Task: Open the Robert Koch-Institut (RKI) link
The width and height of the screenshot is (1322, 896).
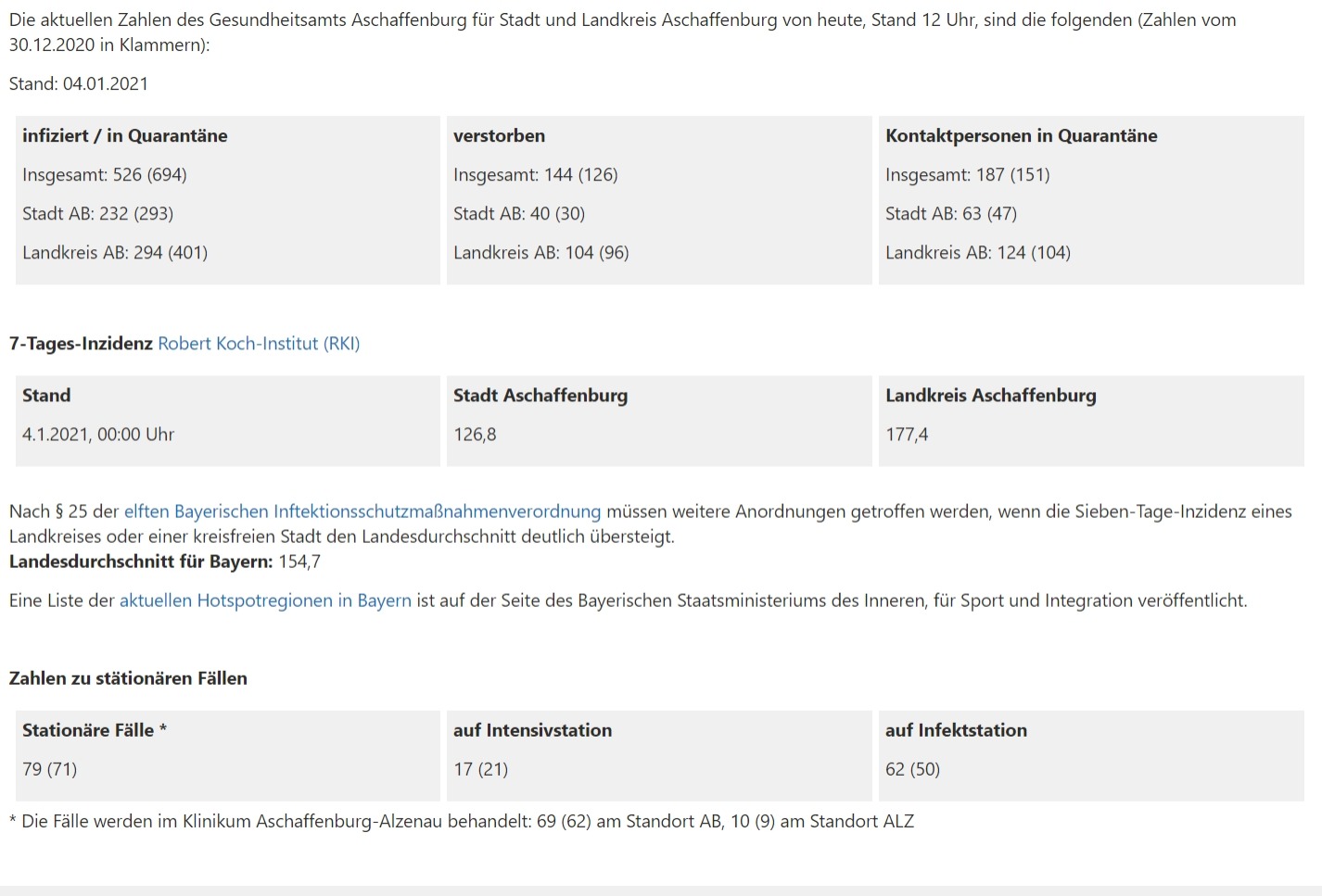Action: [259, 344]
